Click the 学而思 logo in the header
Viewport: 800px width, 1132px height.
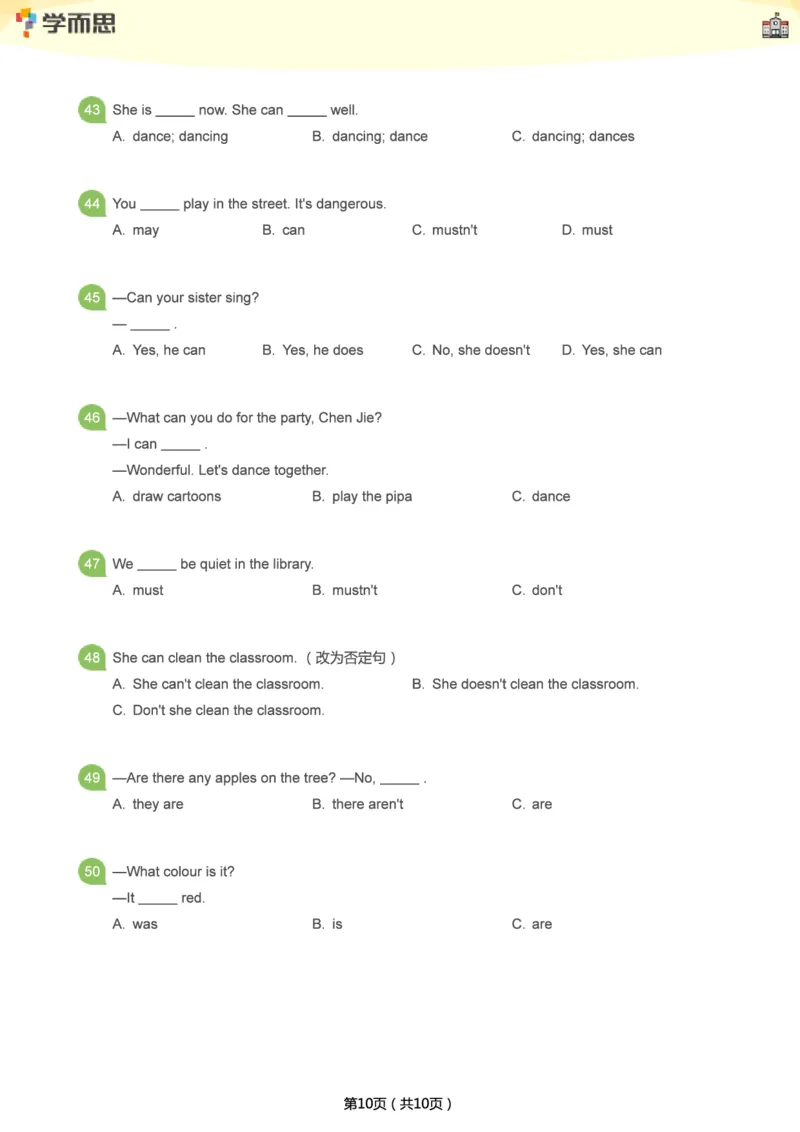(66, 23)
